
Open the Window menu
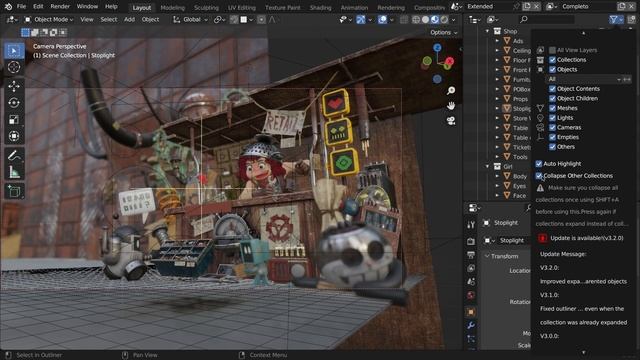coord(87,7)
